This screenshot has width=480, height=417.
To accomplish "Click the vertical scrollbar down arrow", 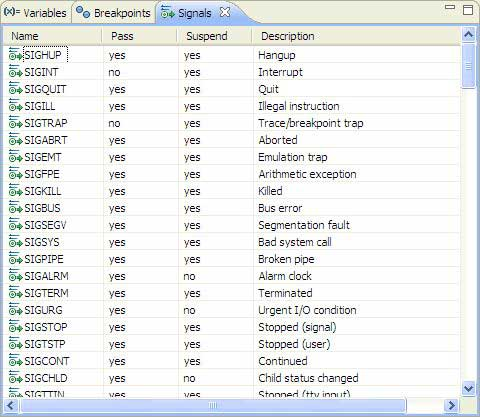I will pos(469,388).
